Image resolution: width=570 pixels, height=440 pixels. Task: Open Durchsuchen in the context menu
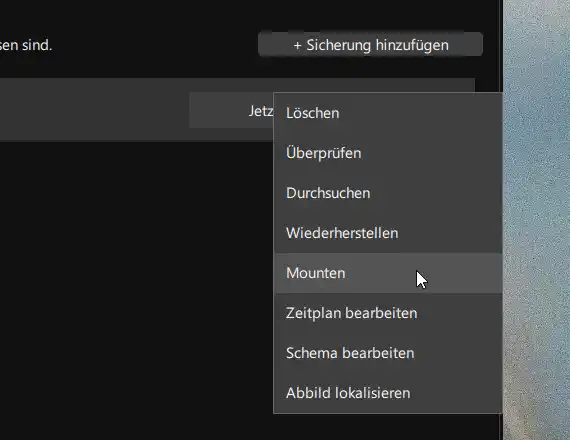[x=388, y=193]
